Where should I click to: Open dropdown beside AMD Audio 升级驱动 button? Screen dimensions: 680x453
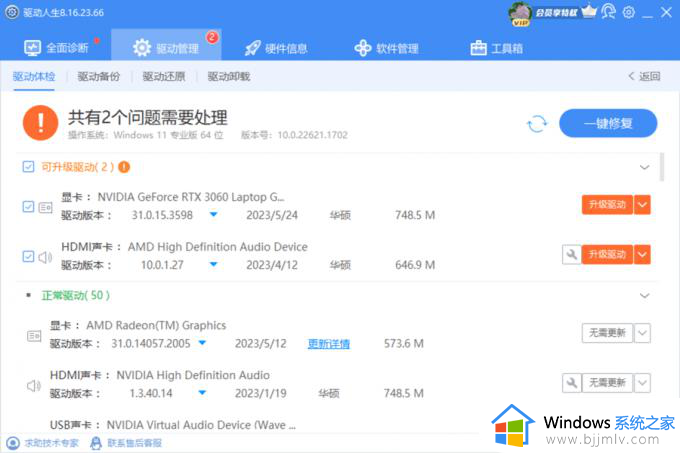(642, 254)
